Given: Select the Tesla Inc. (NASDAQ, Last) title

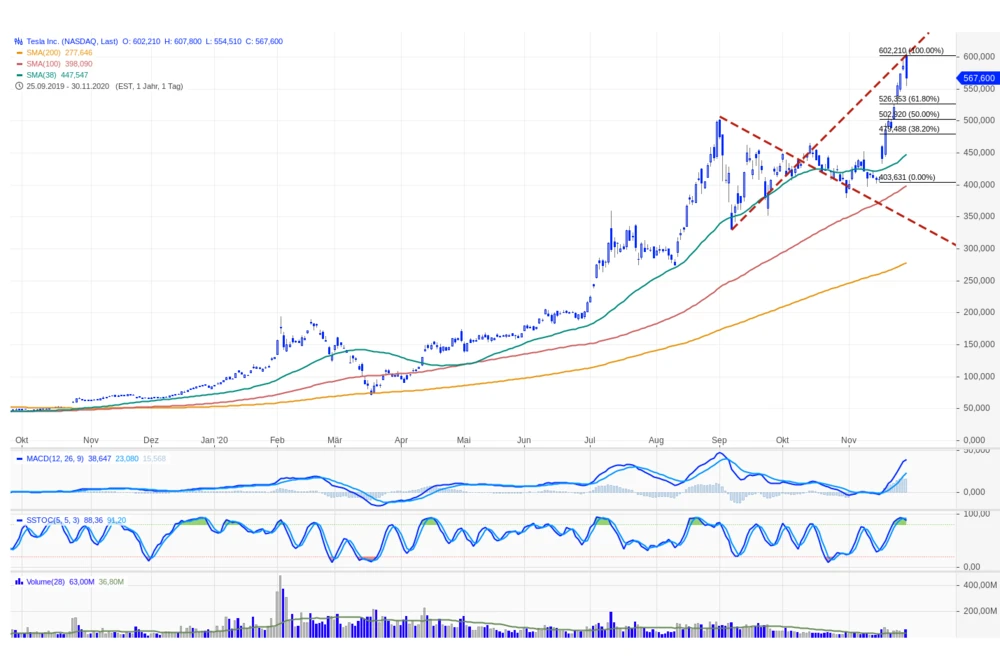Looking at the screenshot, I should pyautogui.click(x=72, y=42).
